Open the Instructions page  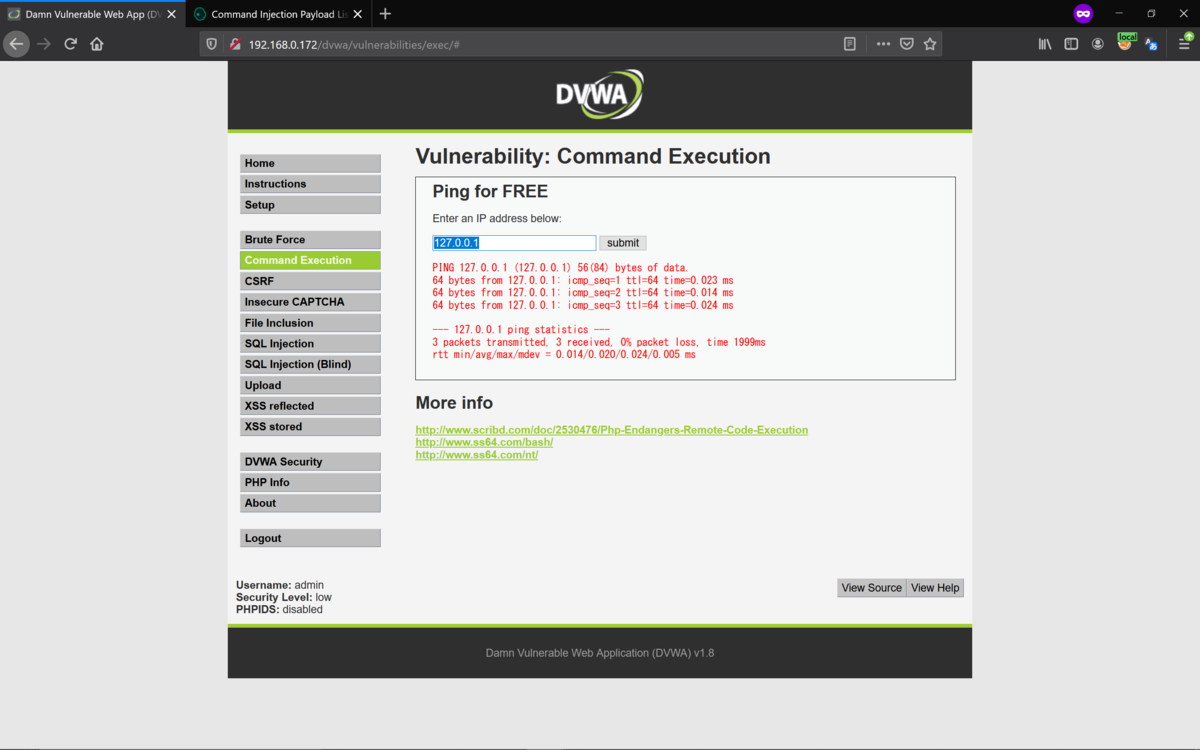[310, 184]
